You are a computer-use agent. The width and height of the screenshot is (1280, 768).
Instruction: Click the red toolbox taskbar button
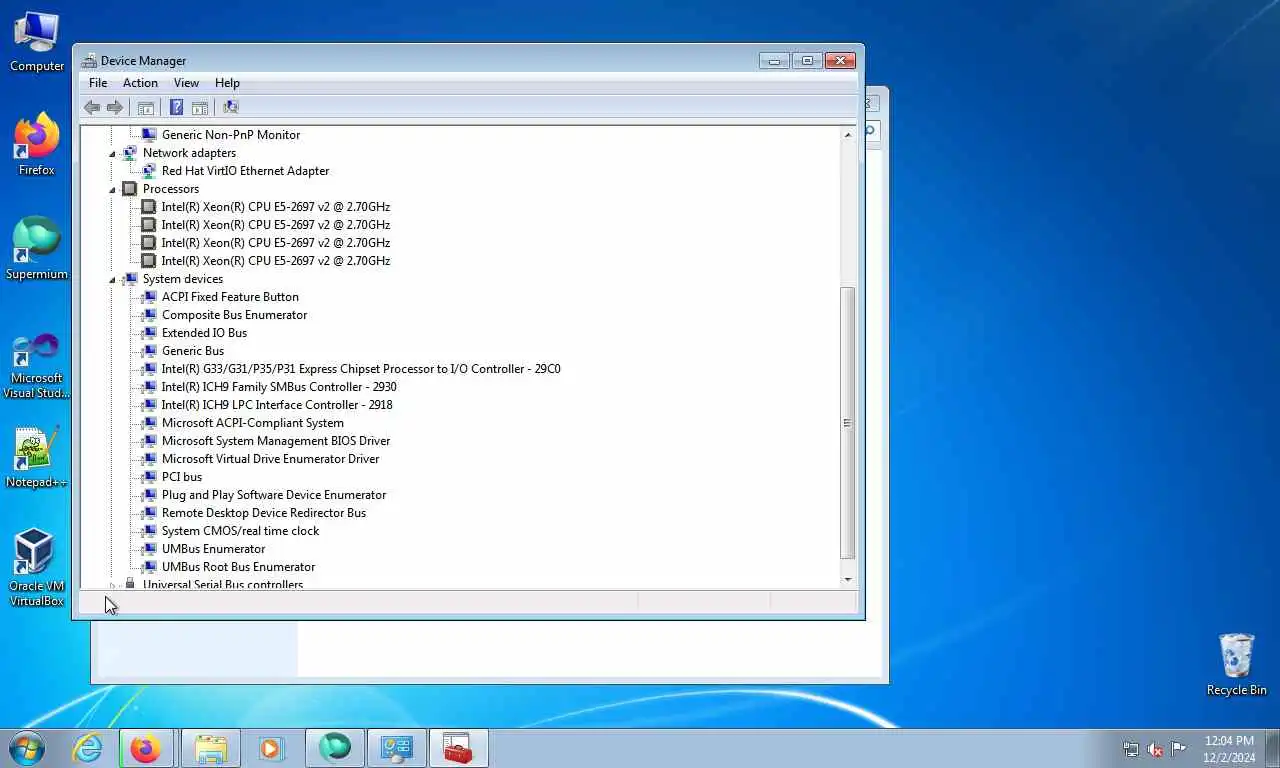[x=458, y=748]
